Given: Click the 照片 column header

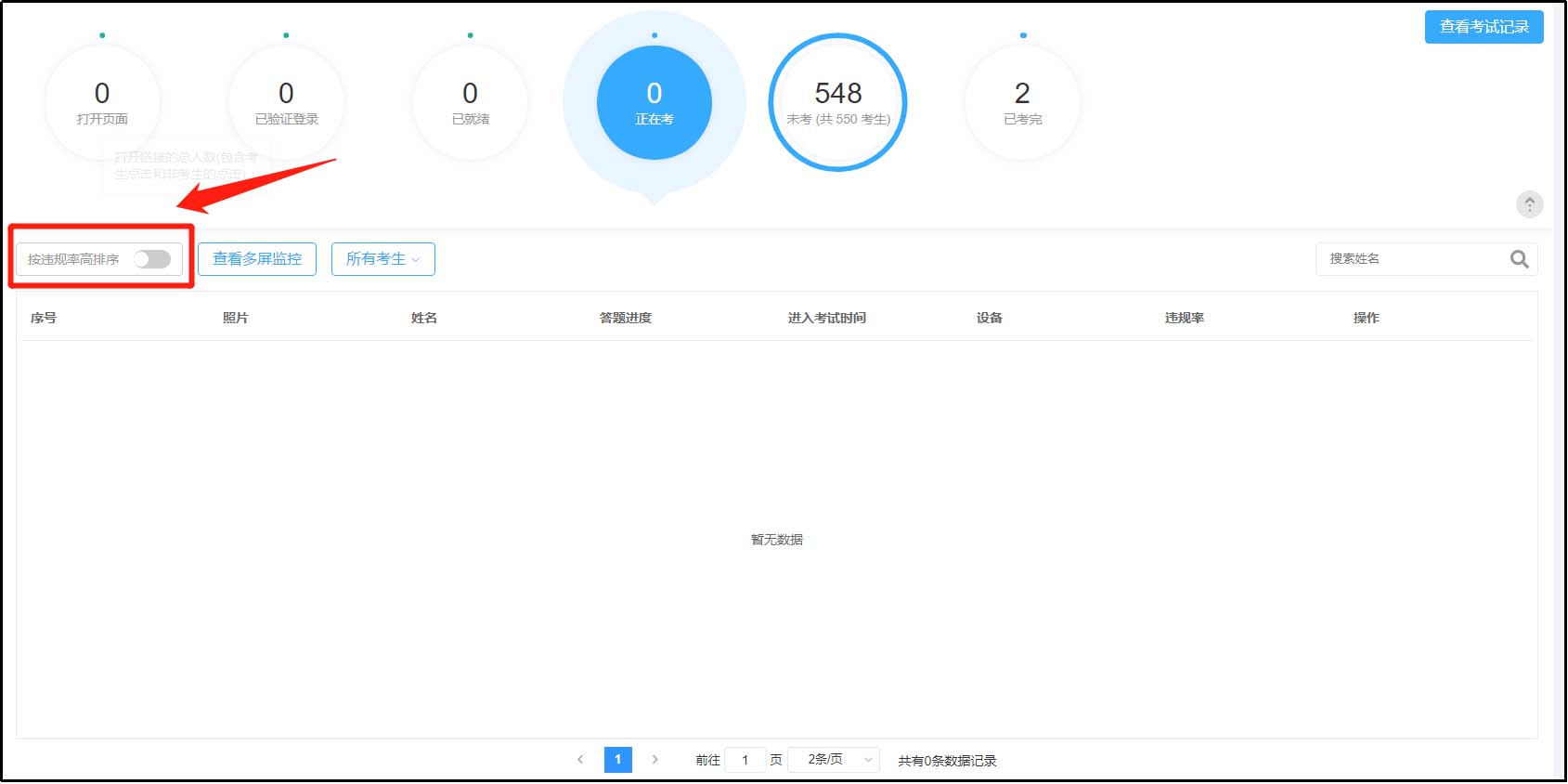Looking at the screenshot, I should [235, 318].
